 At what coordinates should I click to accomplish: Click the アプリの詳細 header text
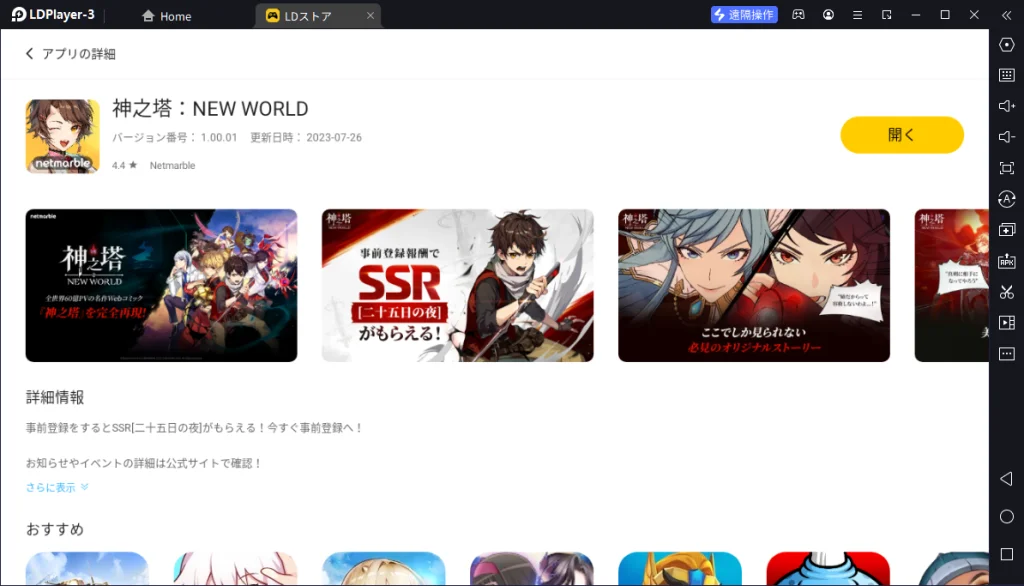click(x=78, y=54)
